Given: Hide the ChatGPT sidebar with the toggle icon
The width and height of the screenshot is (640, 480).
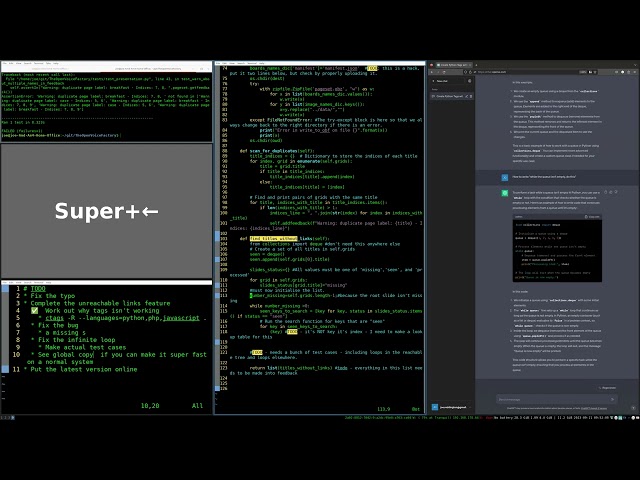Looking at the screenshot, I should pyautogui.click(x=469, y=81).
